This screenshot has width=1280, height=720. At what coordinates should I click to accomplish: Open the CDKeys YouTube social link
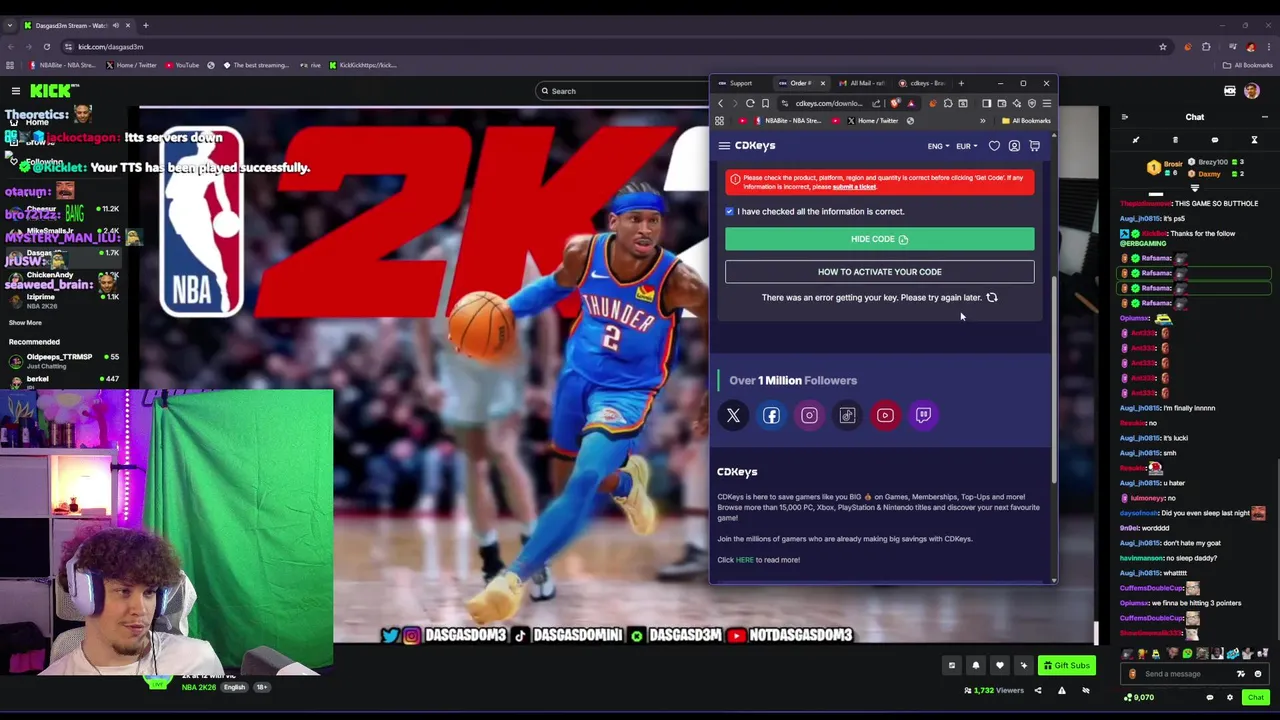(x=885, y=415)
